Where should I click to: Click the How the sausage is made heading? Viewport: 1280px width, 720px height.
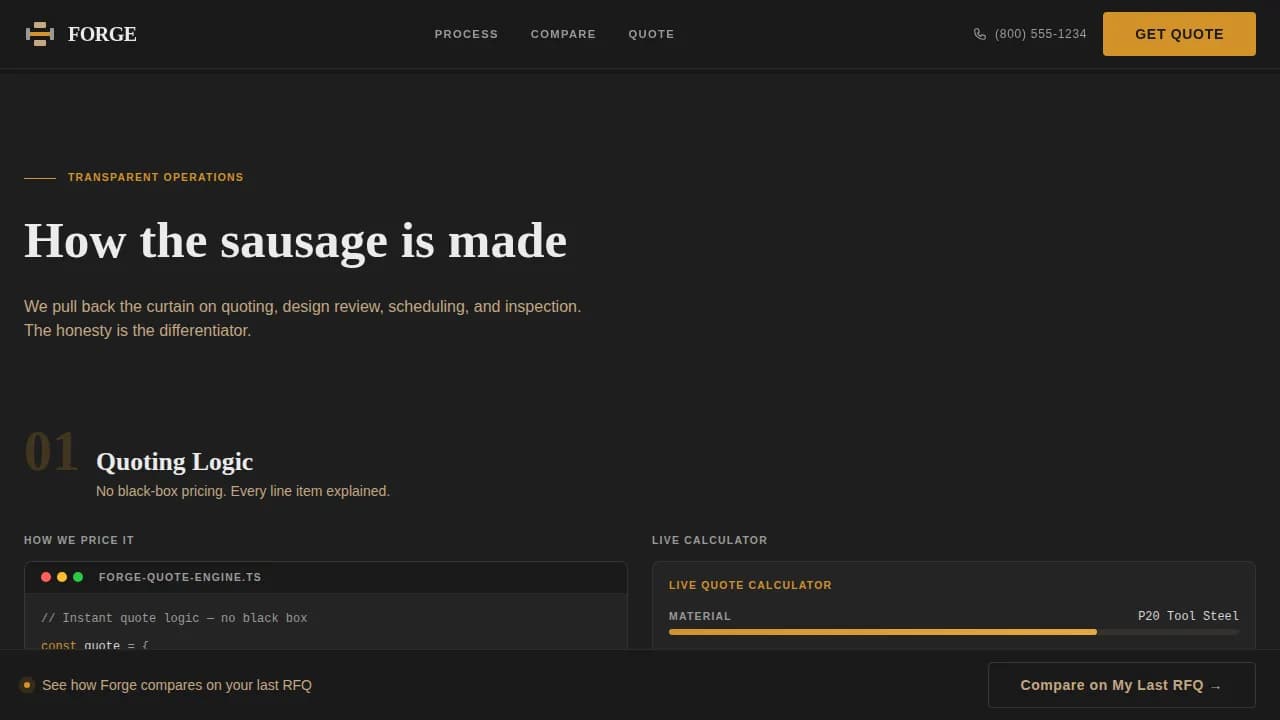pos(295,240)
